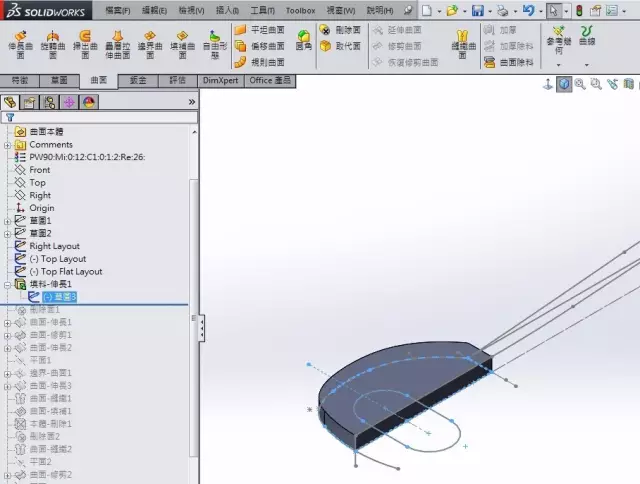Switch to the 草圖 sketch tab

[x=59, y=80]
